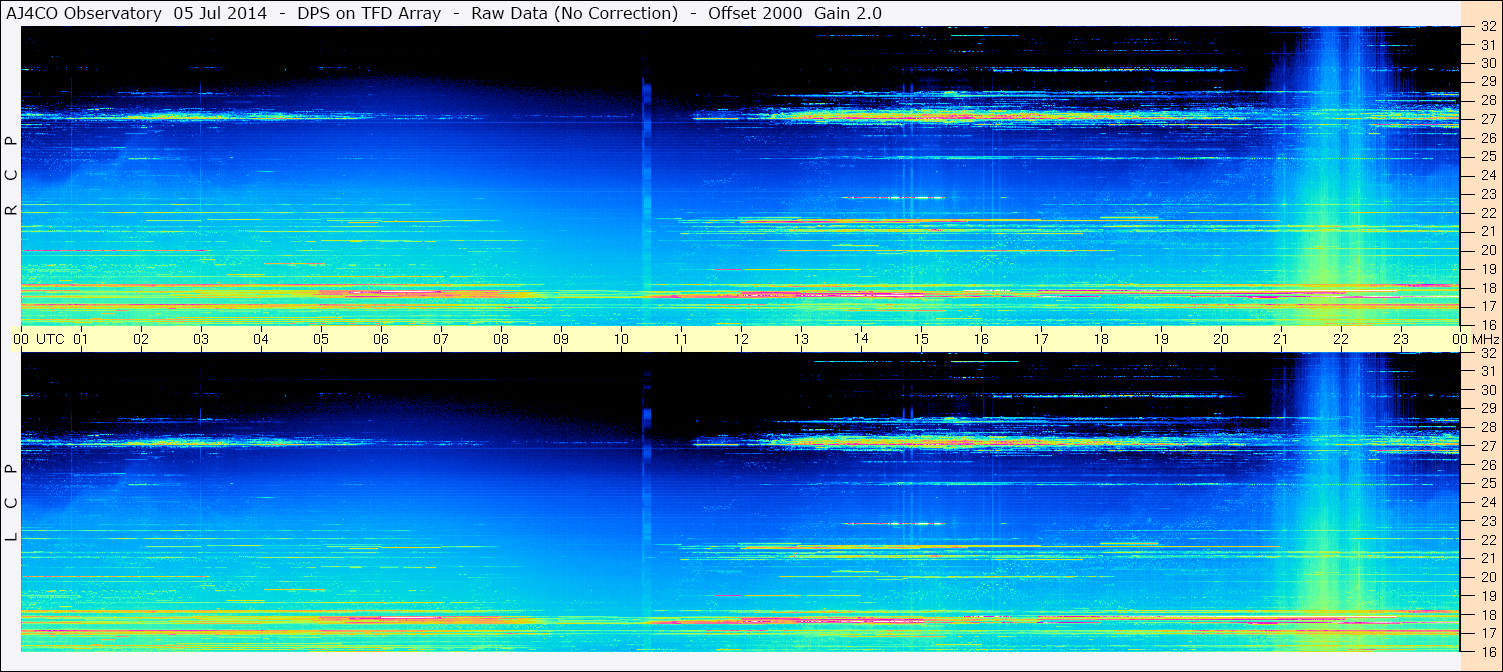Image resolution: width=1503 pixels, height=672 pixels.
Task: Select the 05 Jul 2014 date in header
Action: (220, 13)
